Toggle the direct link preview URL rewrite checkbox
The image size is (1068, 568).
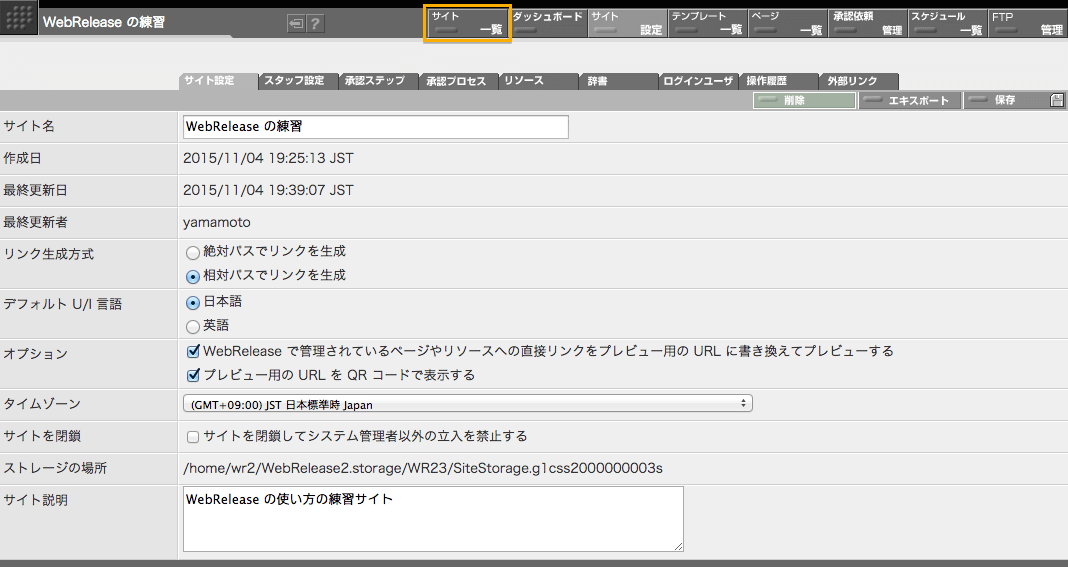[193, 351]
